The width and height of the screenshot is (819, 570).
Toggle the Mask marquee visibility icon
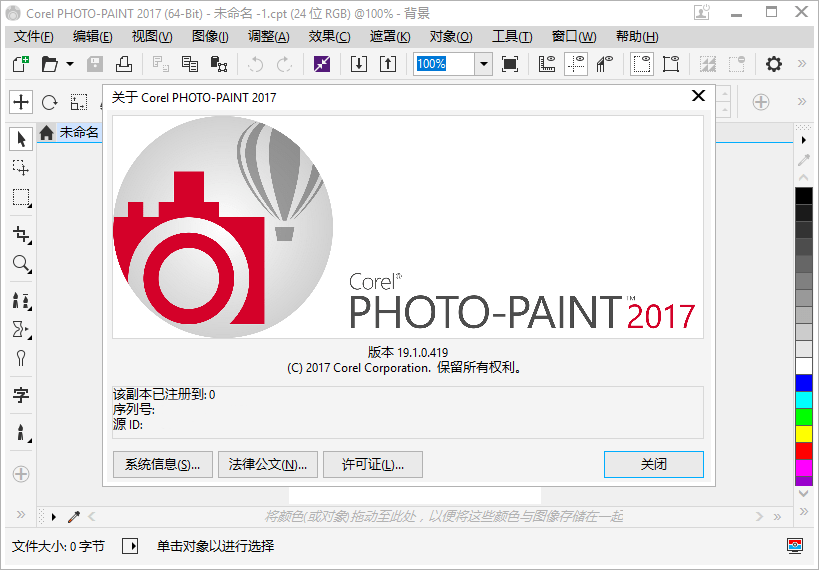(x=642, y=64)
